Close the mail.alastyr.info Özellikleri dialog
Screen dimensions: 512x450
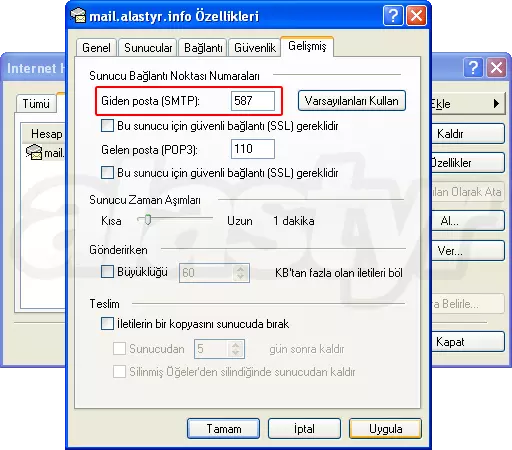click(x=416, y=15)
